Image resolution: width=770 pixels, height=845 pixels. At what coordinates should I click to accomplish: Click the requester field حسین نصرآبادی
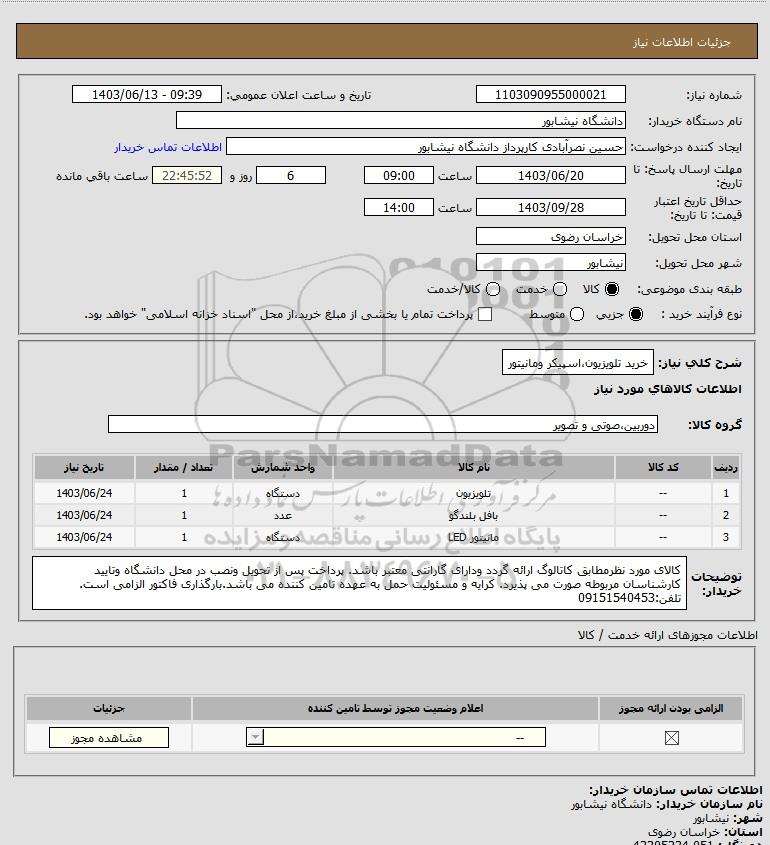point(426,147)
